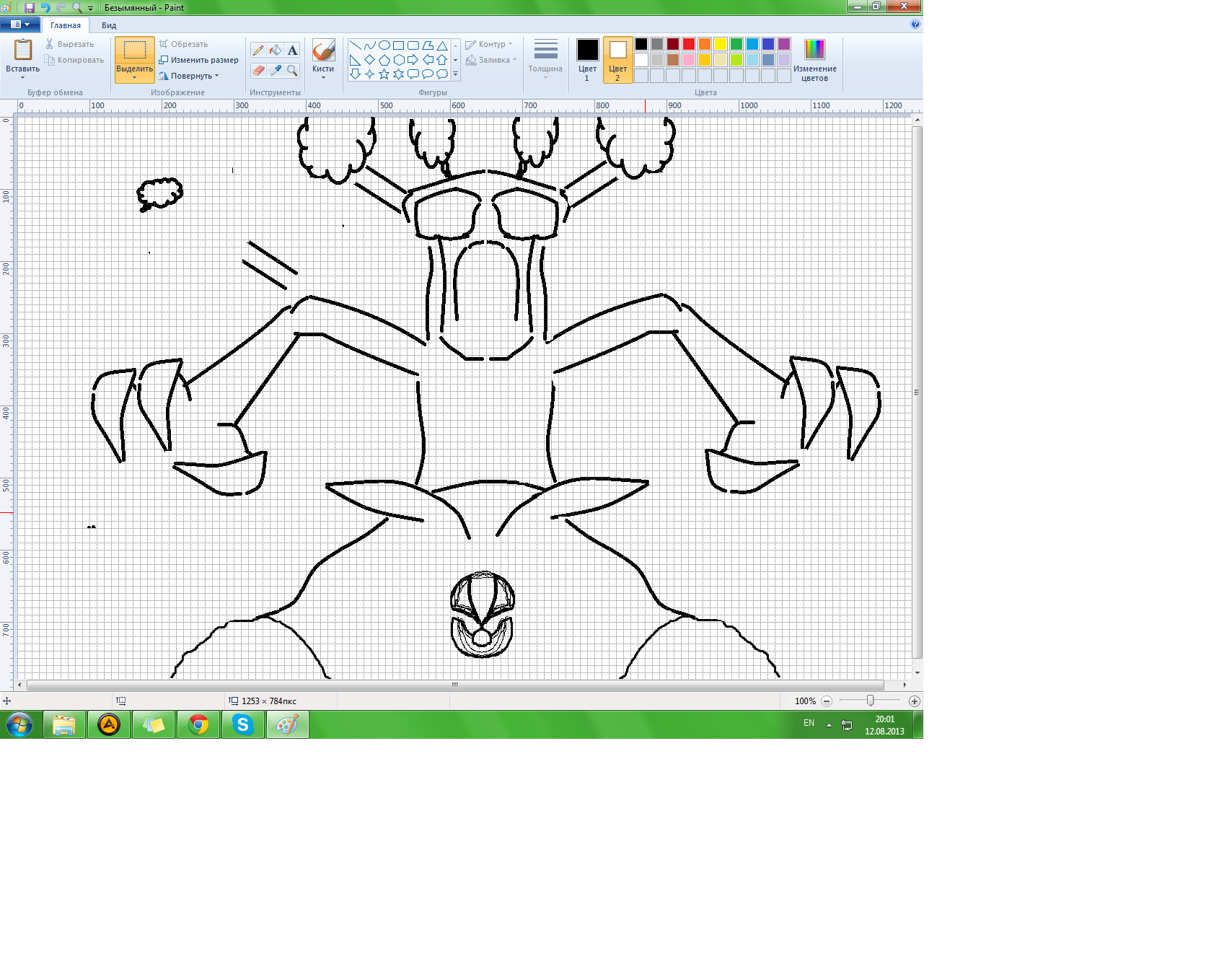Choose the Hexagon shape
Viewport: 1232px width, 974px height.
coord(398,60)
